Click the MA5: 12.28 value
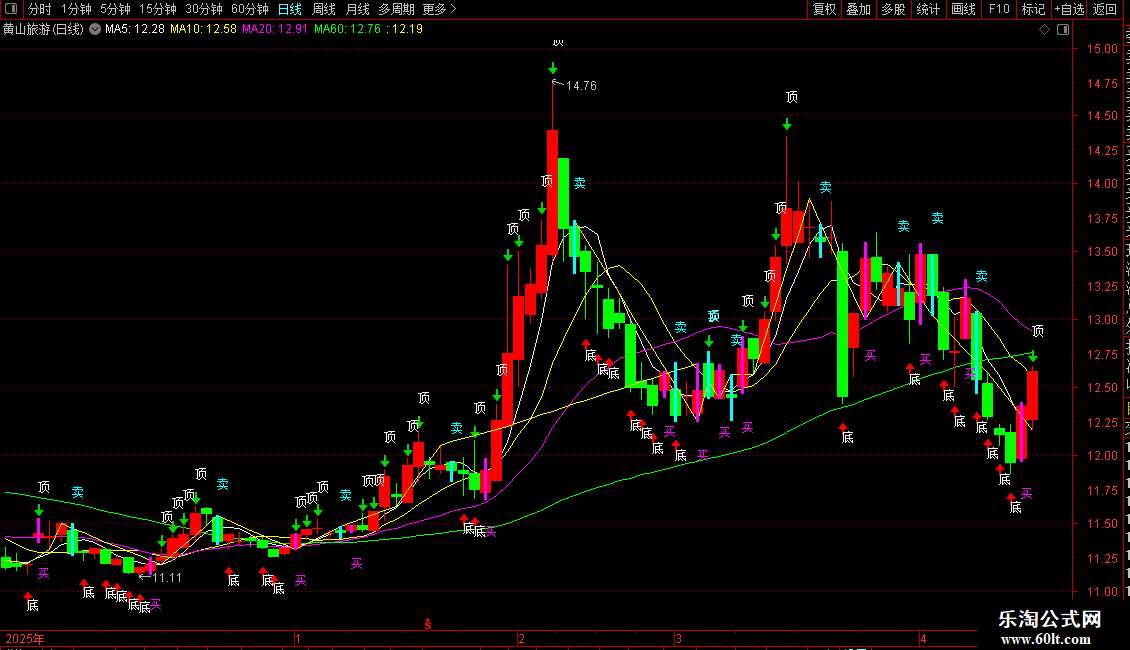This screenshot has width=1130, height=650. click(x=135, y=30)
